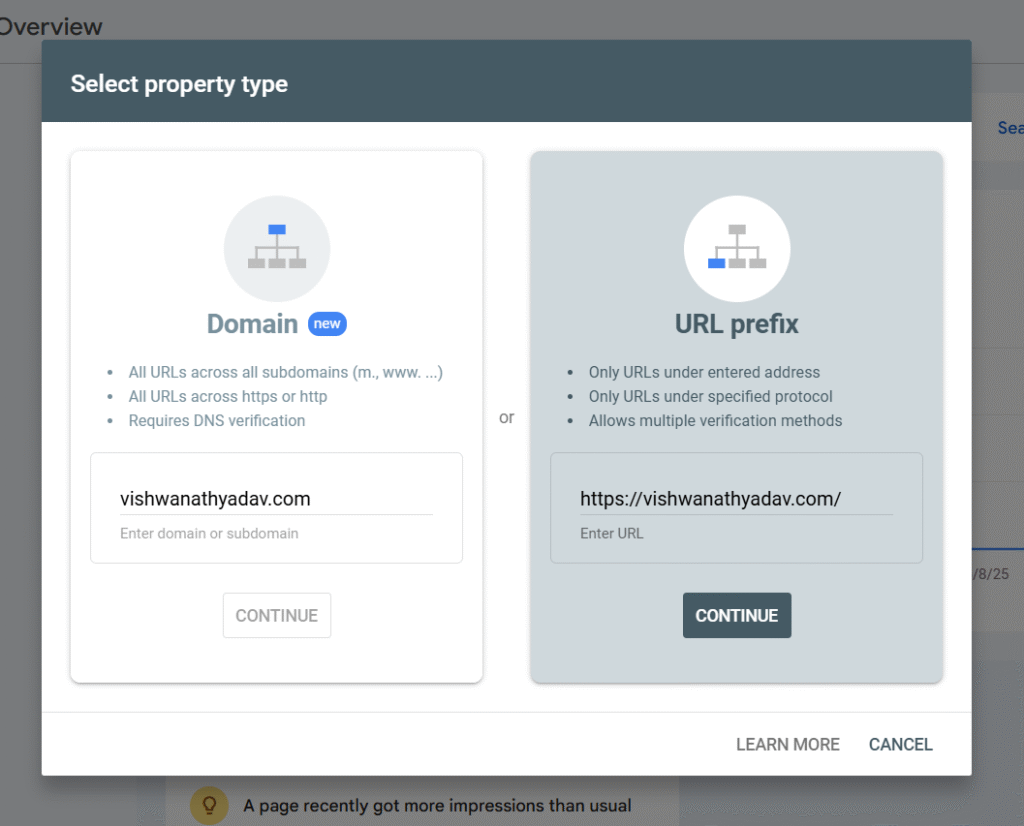This screenshot has width=1024, height=826.
Task: Click 'Requires DNS verification' bullet
Action: pyautogui.click(x=217, y=421)
